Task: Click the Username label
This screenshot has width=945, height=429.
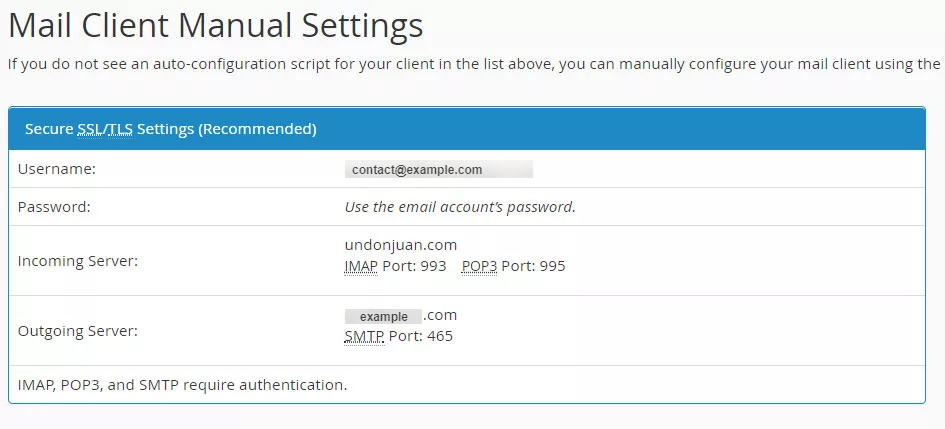Action: [x=57, y=169]
